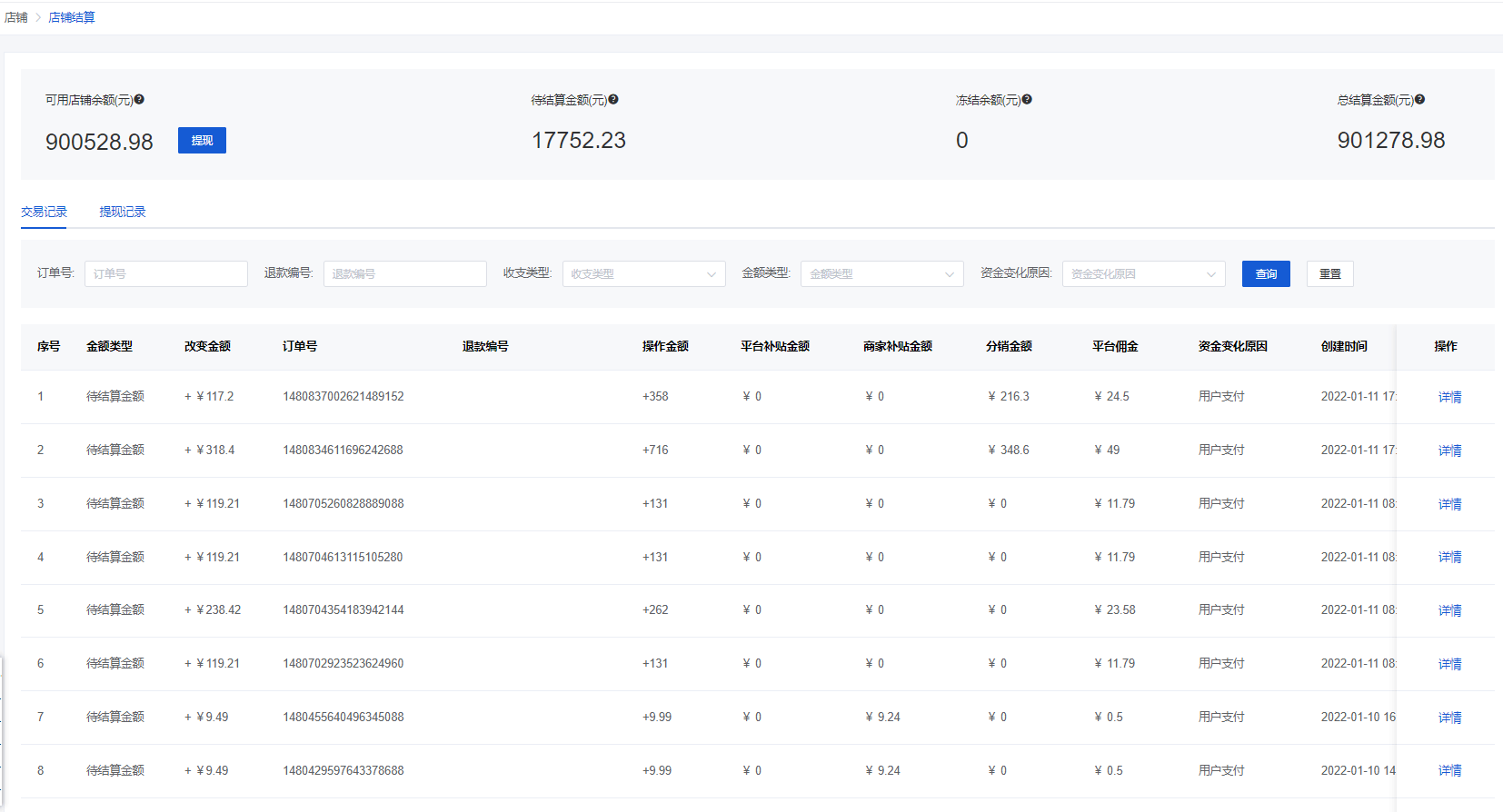1503x812 pixels.
Task: Switch to the 交易记录 tab
Action: [x=44, y=212]
